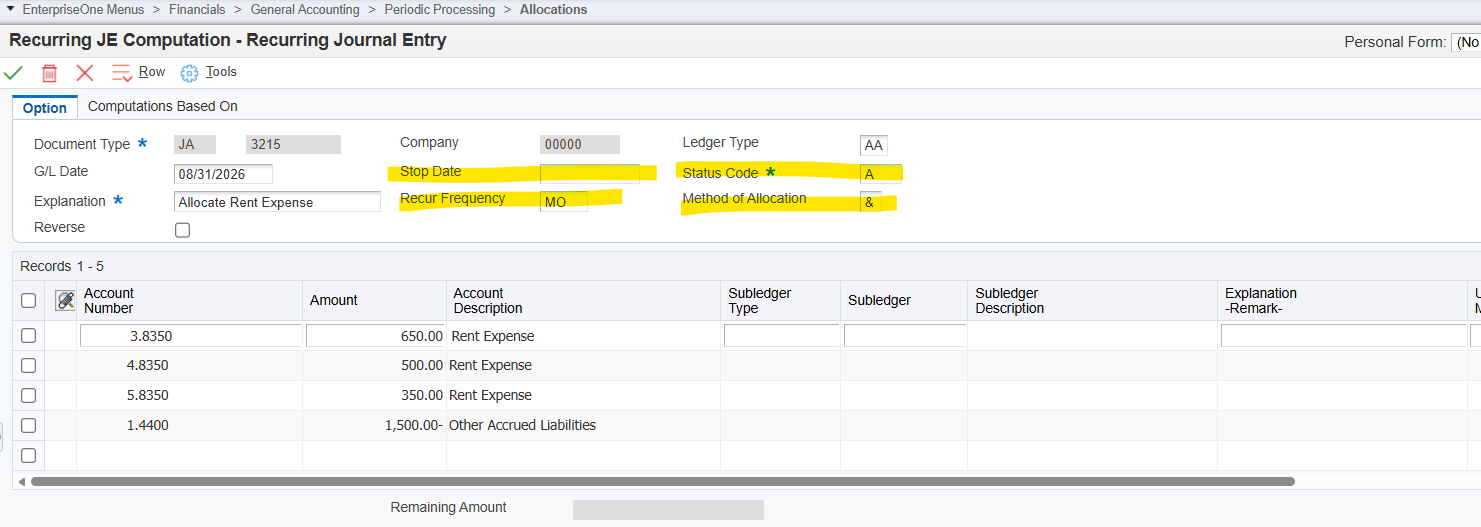Open the Row menu label
The height and width of the screenshot is (527, 1481).
(152, 72)
